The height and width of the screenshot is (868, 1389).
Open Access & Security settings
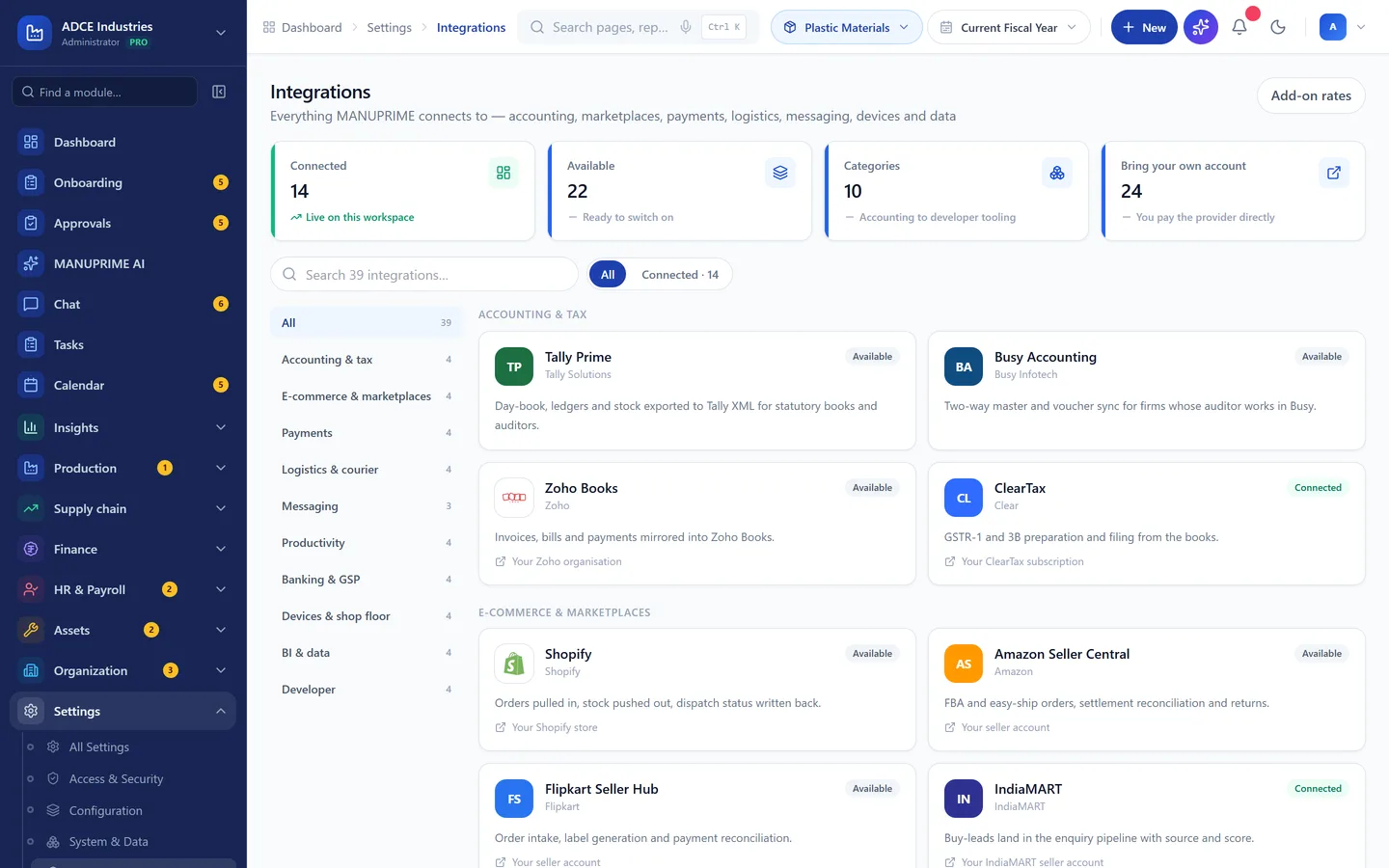tap(116, 778)
